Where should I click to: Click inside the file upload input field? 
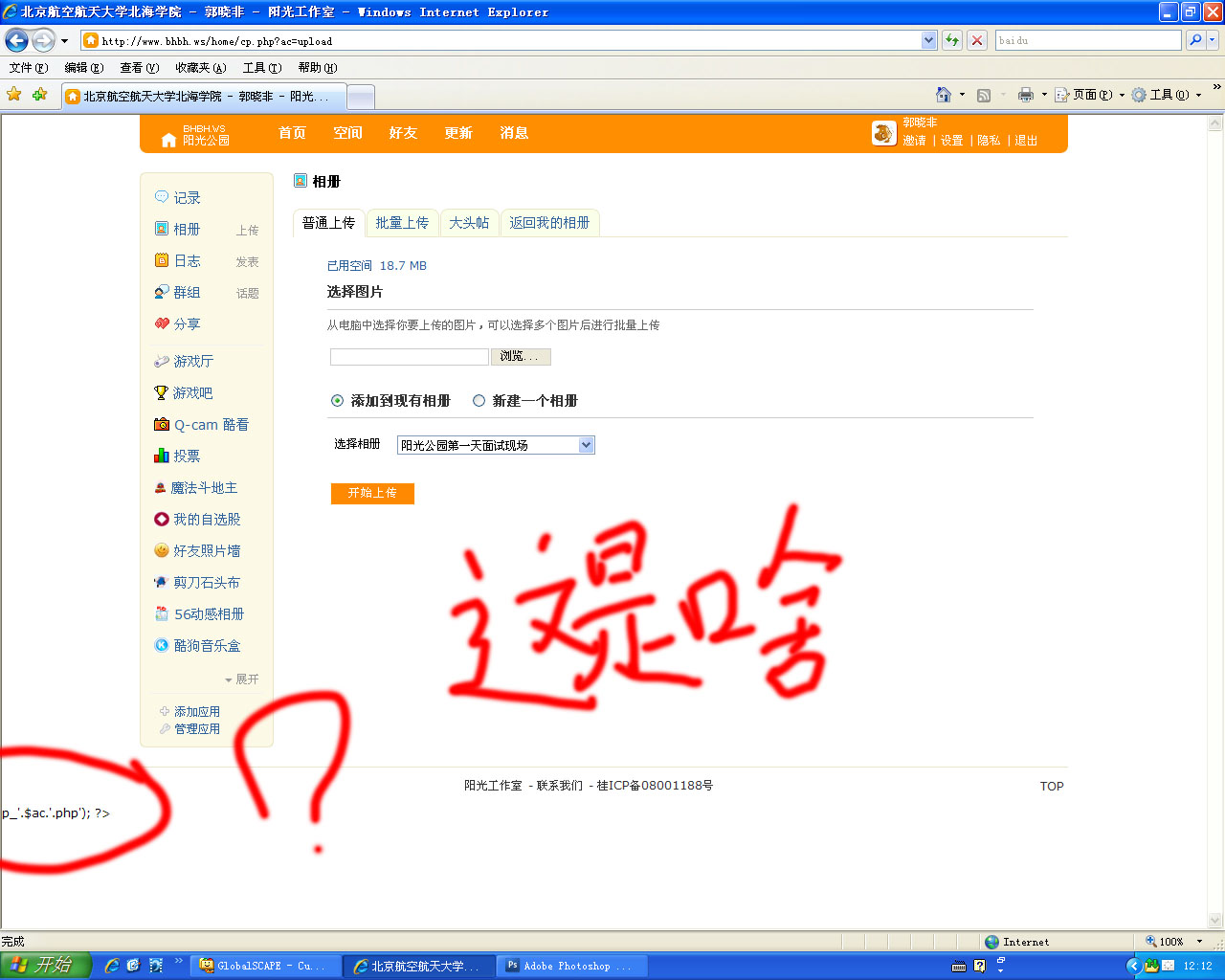[x=409, y=356]
